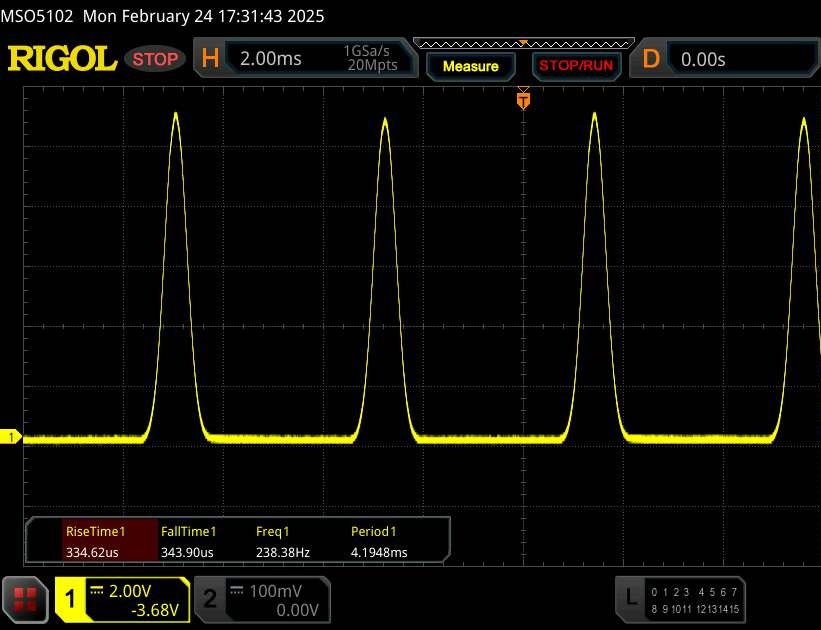The width and height of the screenshot is (821, 630).
Task: Toggle the STOP/RUN button
Action: click(x=576, y=66)
